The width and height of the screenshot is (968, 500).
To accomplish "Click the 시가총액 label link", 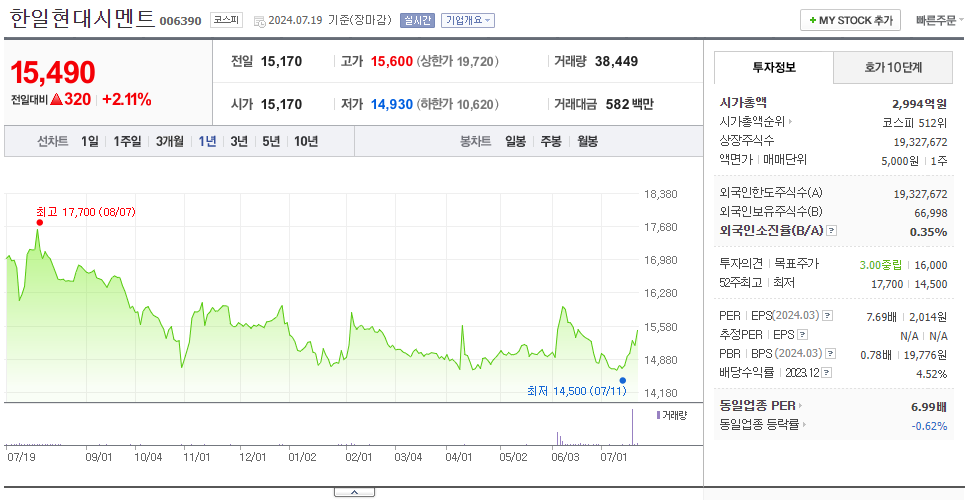I will coord(743,102).
